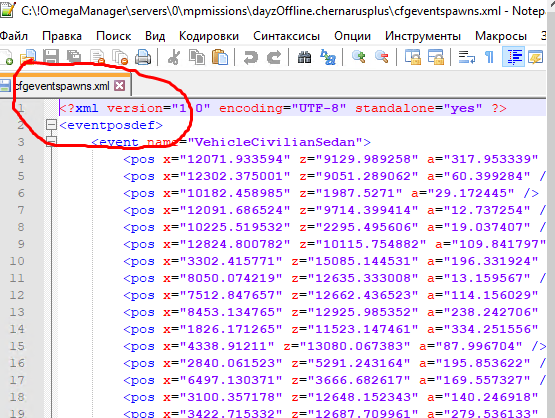The height and width of the screenshot is (418, 555).
Task: Click the Copy toolbar icon
Action: pyautogui.click(x=197, y=57)
